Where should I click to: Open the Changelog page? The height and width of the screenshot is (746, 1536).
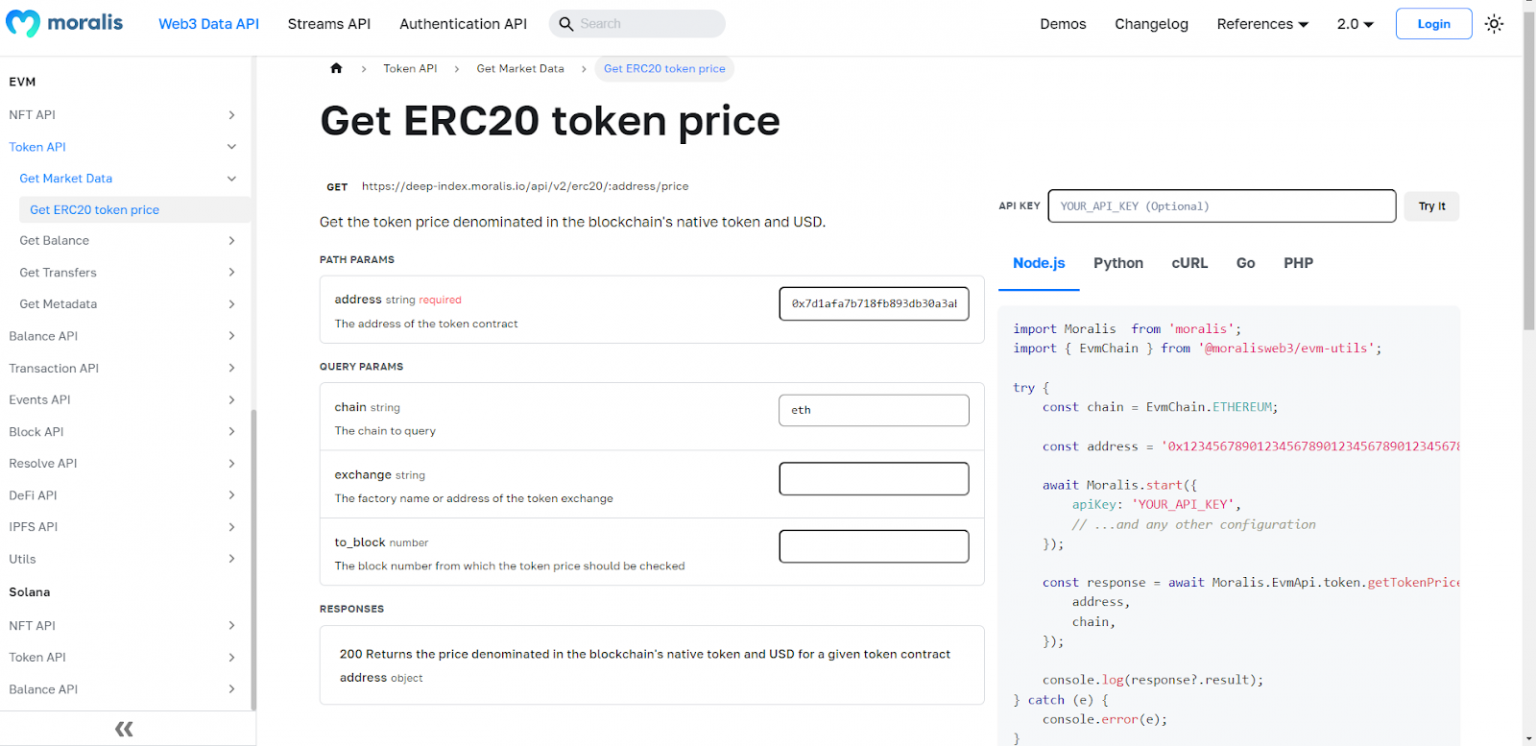pos(1151,23)
